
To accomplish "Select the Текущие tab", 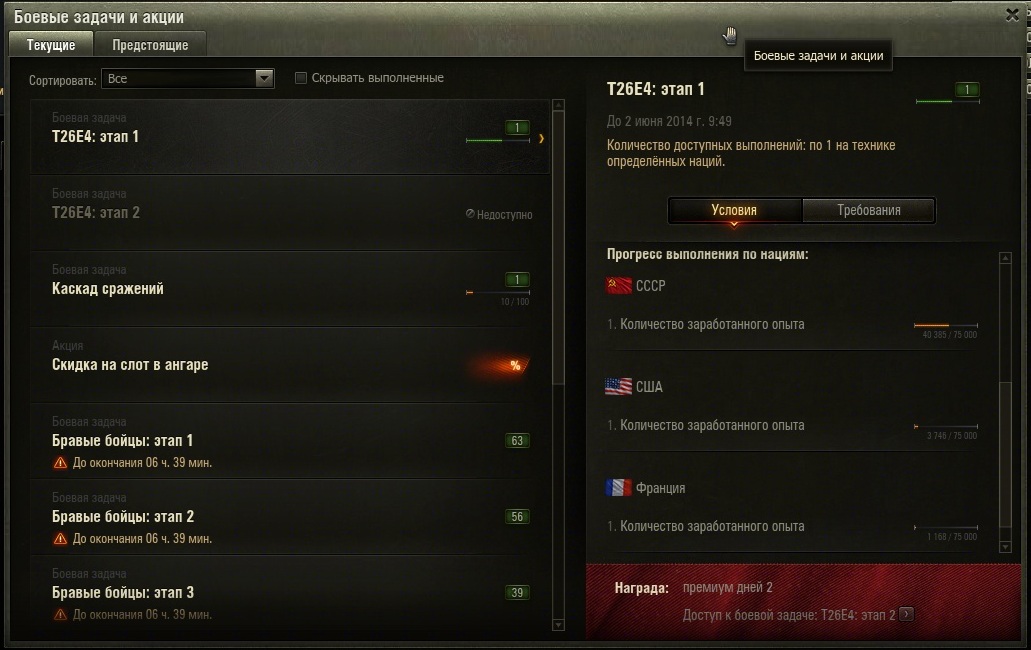I will tap(51, 45).
